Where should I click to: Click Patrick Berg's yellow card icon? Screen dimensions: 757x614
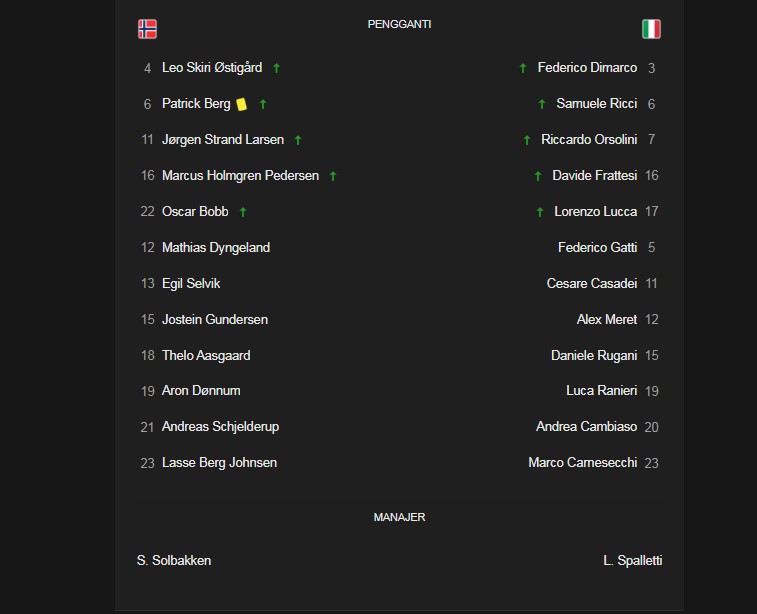coord(241,104)
